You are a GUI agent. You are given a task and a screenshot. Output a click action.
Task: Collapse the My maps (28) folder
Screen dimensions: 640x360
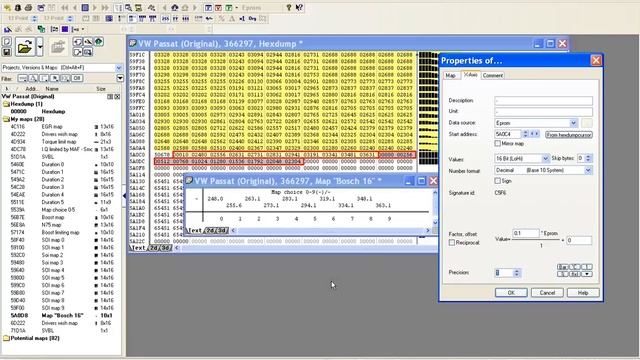(x=6, y=119)
